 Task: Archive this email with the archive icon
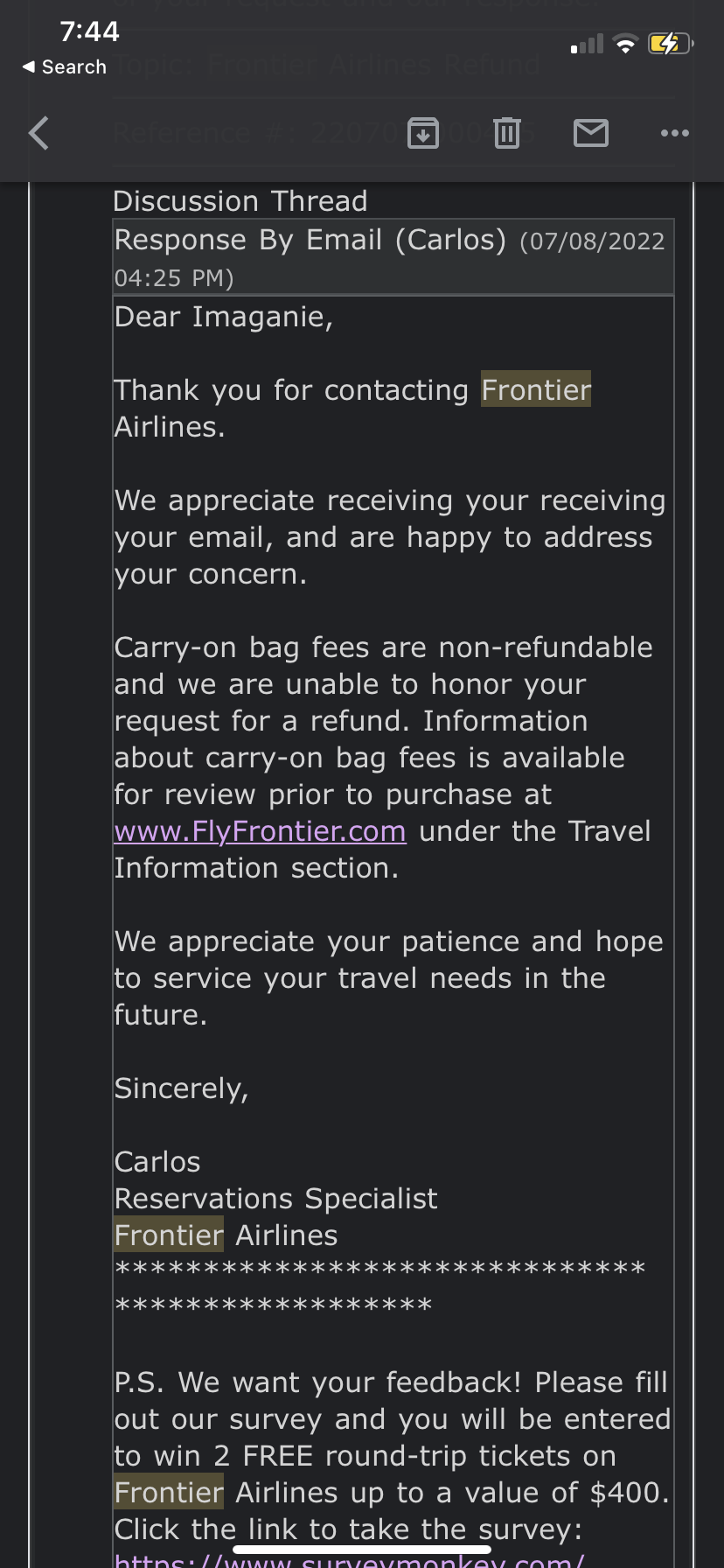pos(423,133)
